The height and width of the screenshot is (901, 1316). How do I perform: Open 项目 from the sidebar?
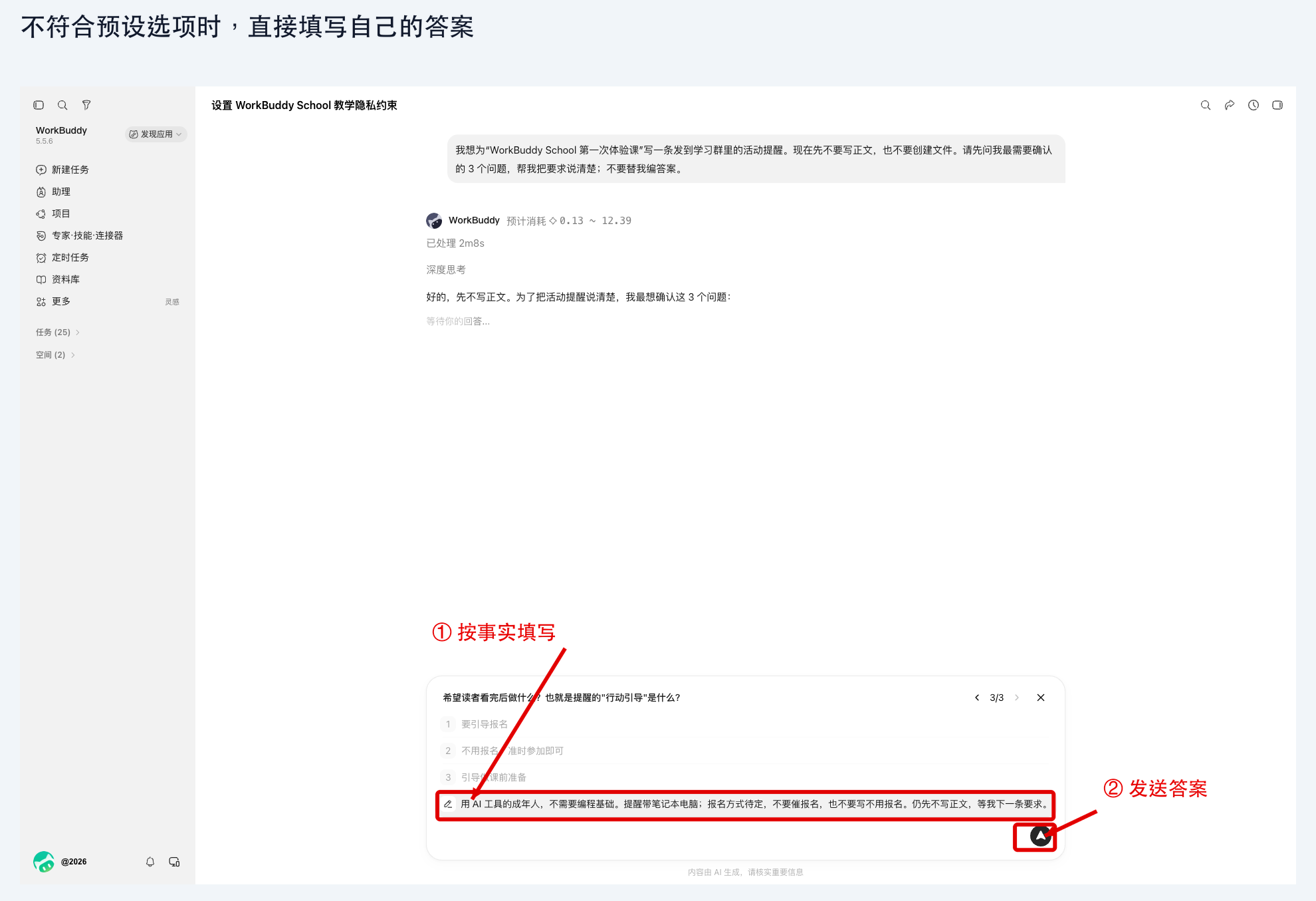[53, 213]
